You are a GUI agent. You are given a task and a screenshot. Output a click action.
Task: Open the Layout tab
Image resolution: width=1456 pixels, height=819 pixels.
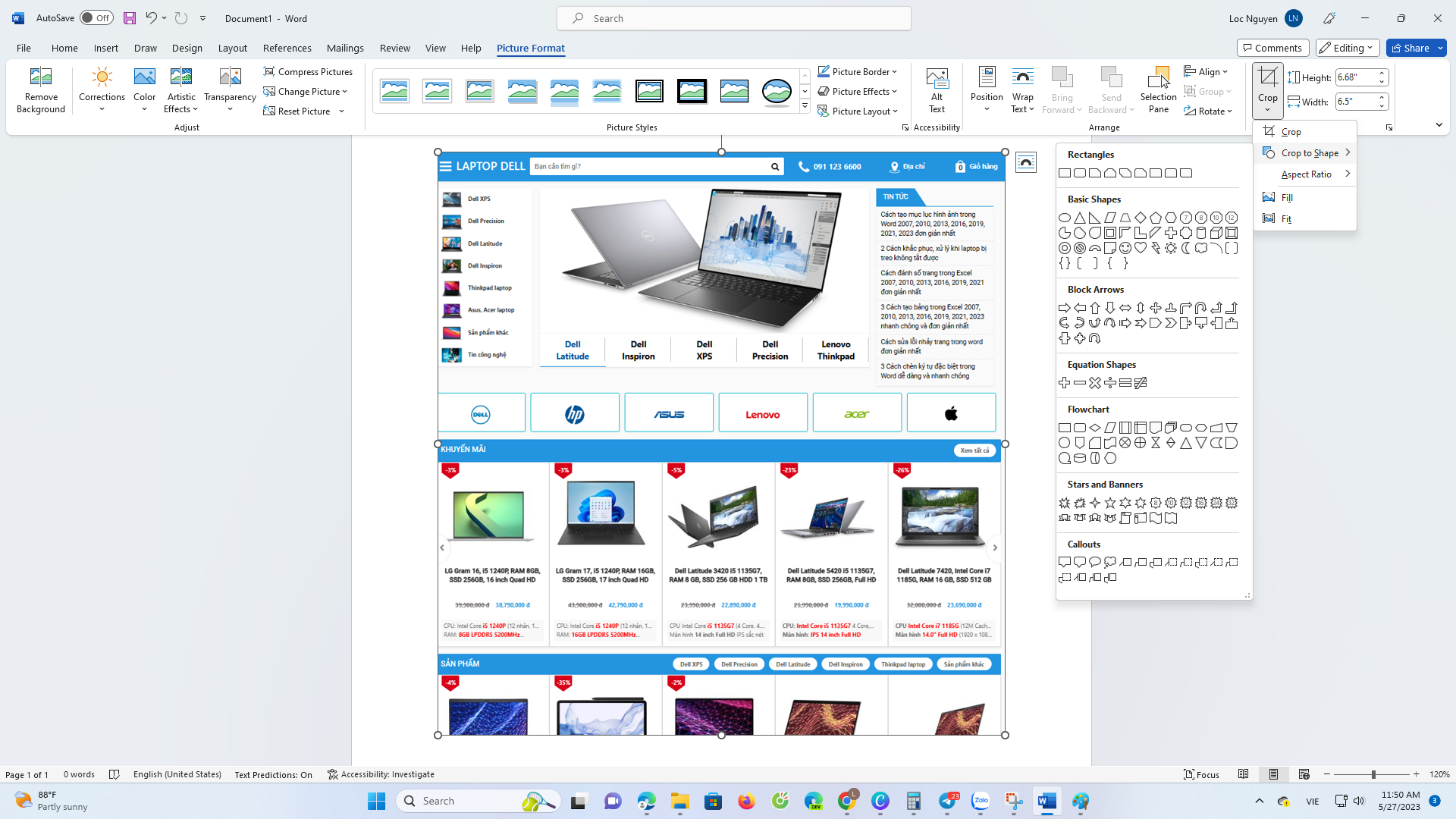tap(232, 48)
